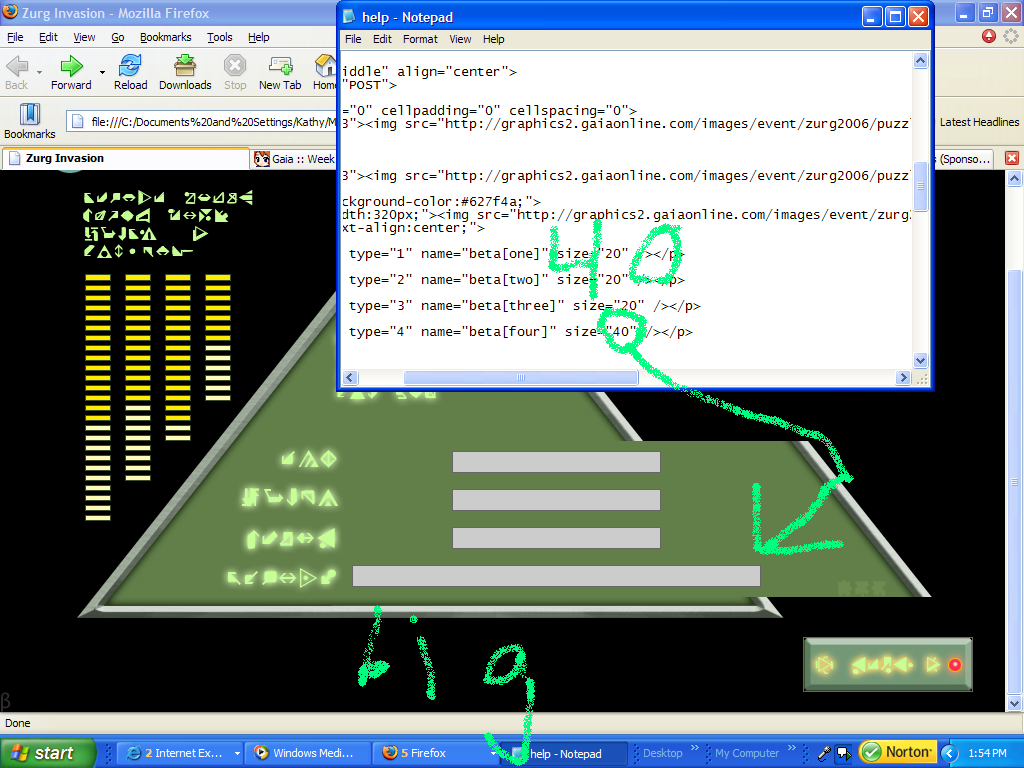
Task: Click the second gray puzzle input field
Action: [x=556, y=500]
